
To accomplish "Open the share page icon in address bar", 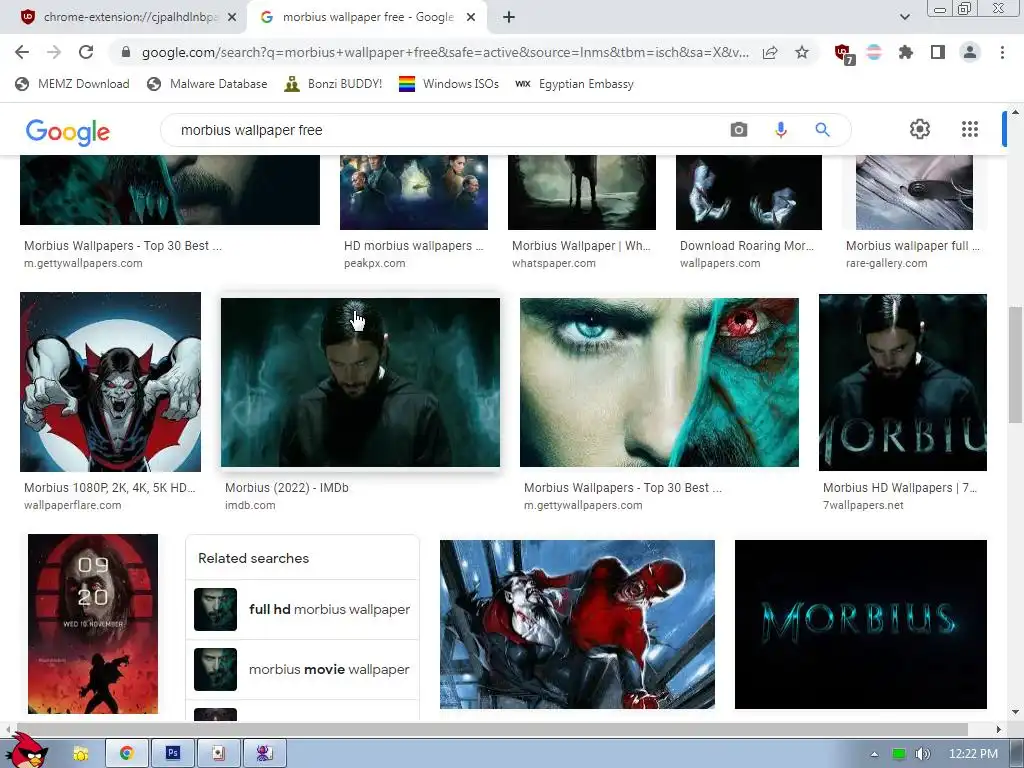I will click(770, 52).
